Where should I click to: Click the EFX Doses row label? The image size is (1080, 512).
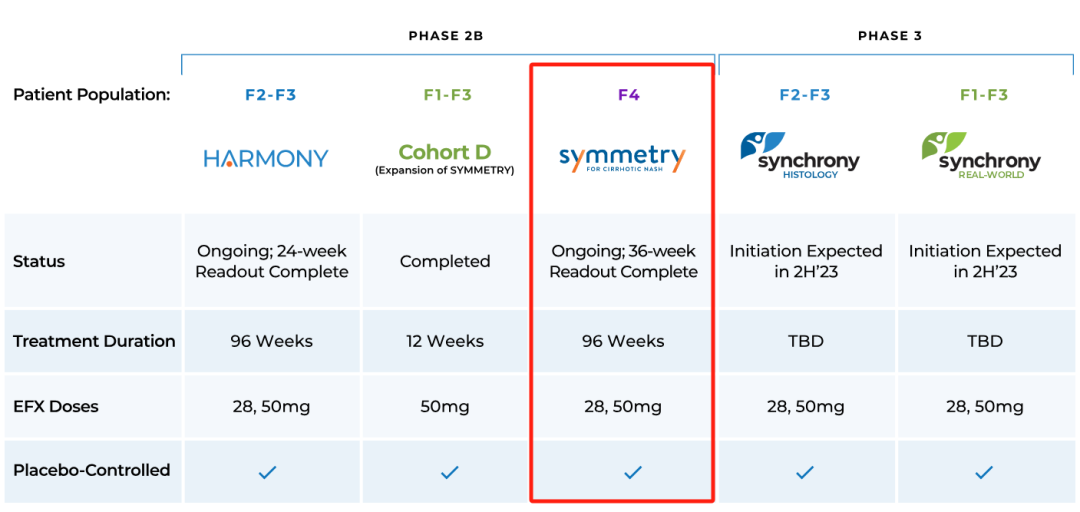(x=56, y=407)
